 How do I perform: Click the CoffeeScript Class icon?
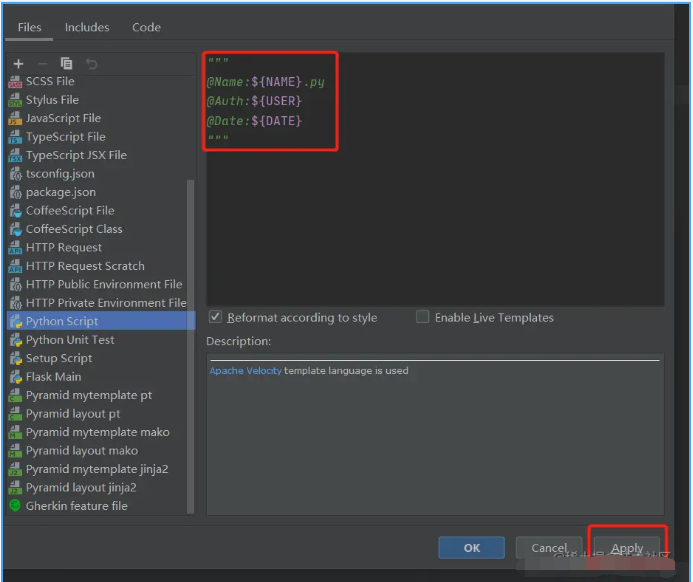(15, 229)
